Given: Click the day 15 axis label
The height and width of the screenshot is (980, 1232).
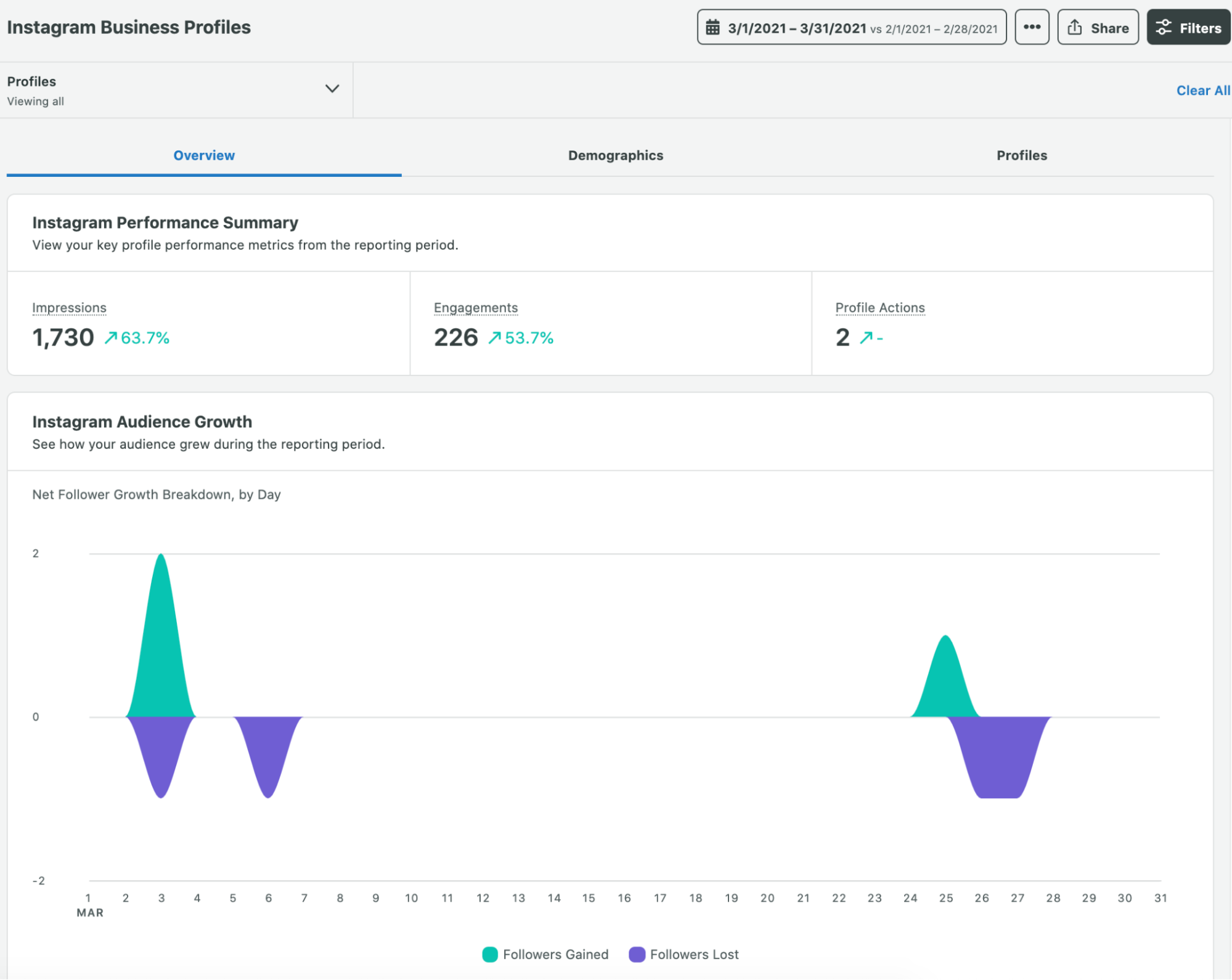Looking at the screenshot, I should click(589, 898).
